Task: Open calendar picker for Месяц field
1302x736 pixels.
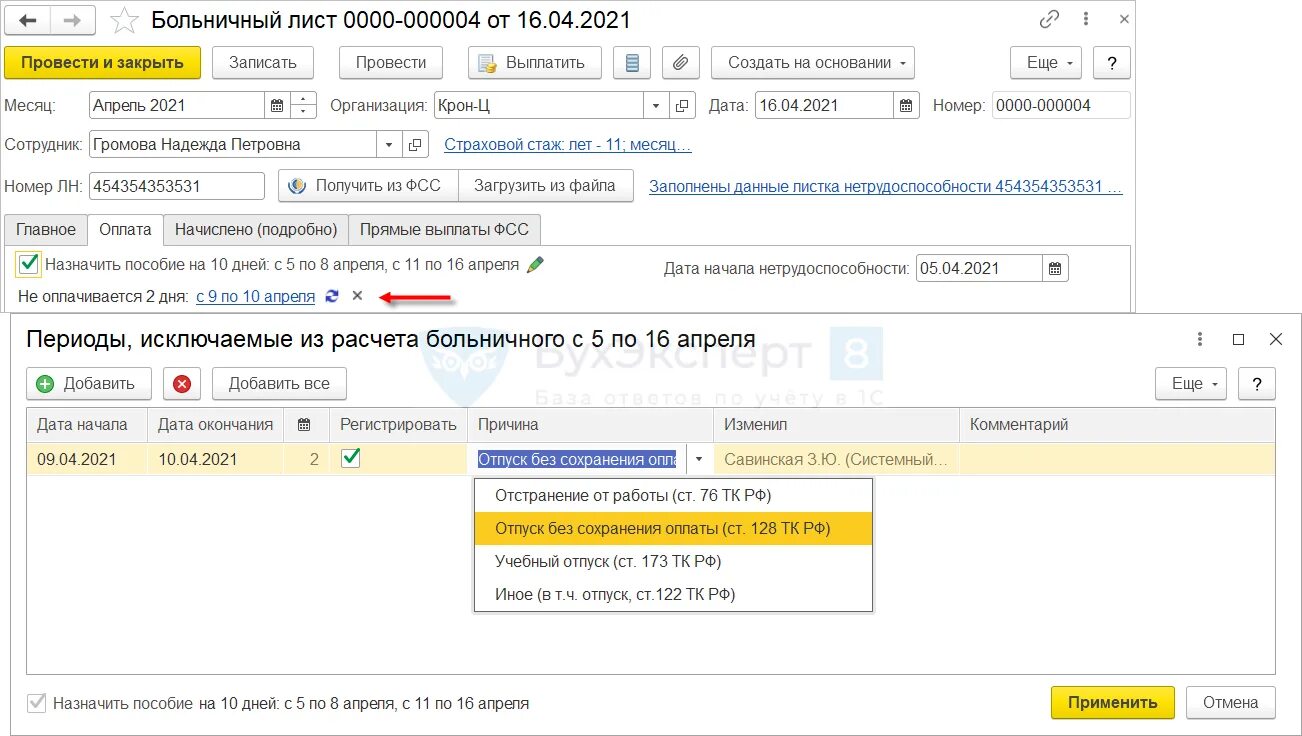Action: pos(276,105)
